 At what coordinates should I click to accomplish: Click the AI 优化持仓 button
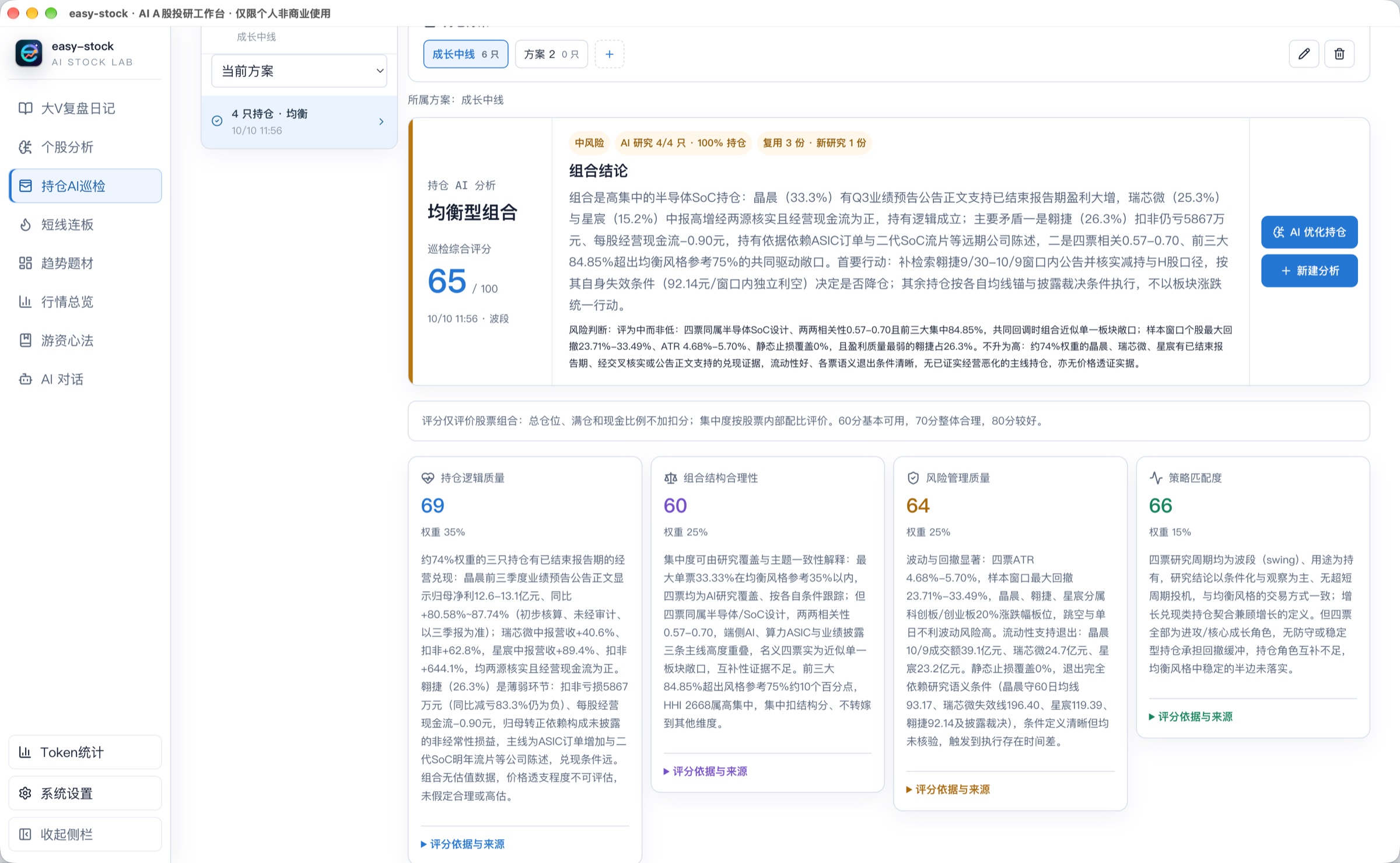pyautogui.click(x=1309, y=232)
